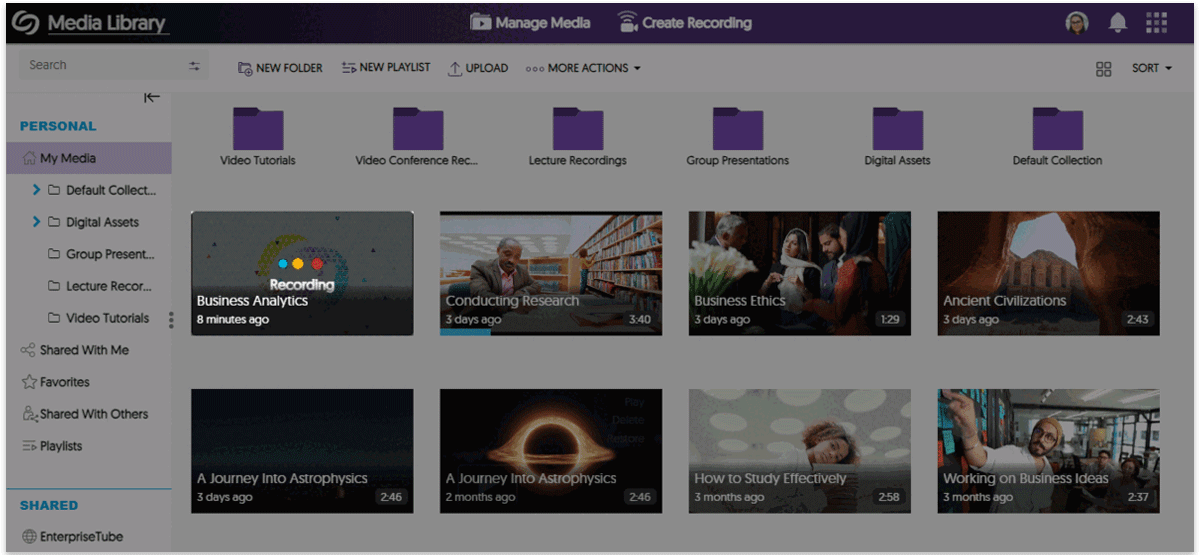Click the Create Recording tab
1200x555 pixels.
[684, 23]
